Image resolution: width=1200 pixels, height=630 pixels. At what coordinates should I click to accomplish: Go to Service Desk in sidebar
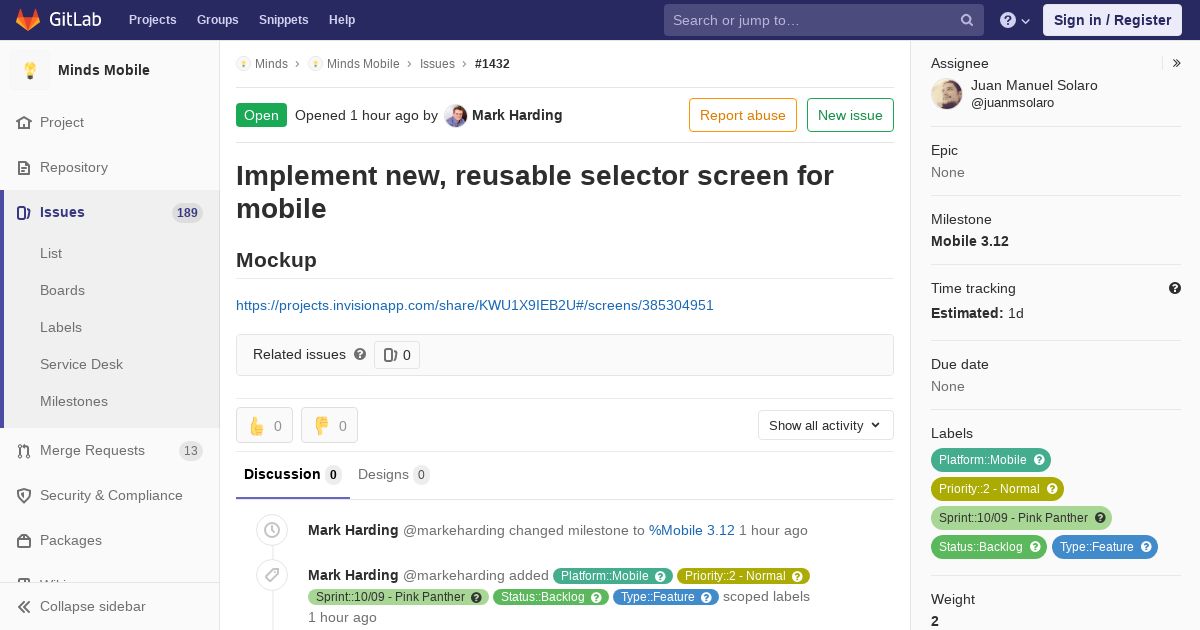[x=81, y=364]
